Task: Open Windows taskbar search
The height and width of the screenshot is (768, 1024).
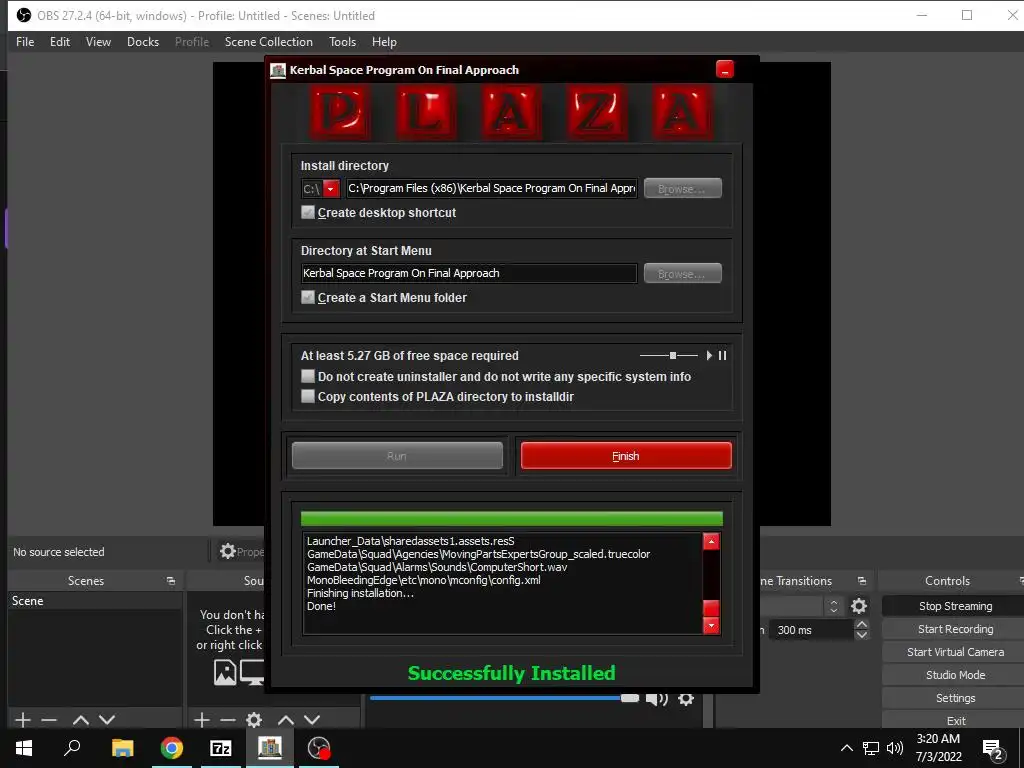Action: point(72,748)
